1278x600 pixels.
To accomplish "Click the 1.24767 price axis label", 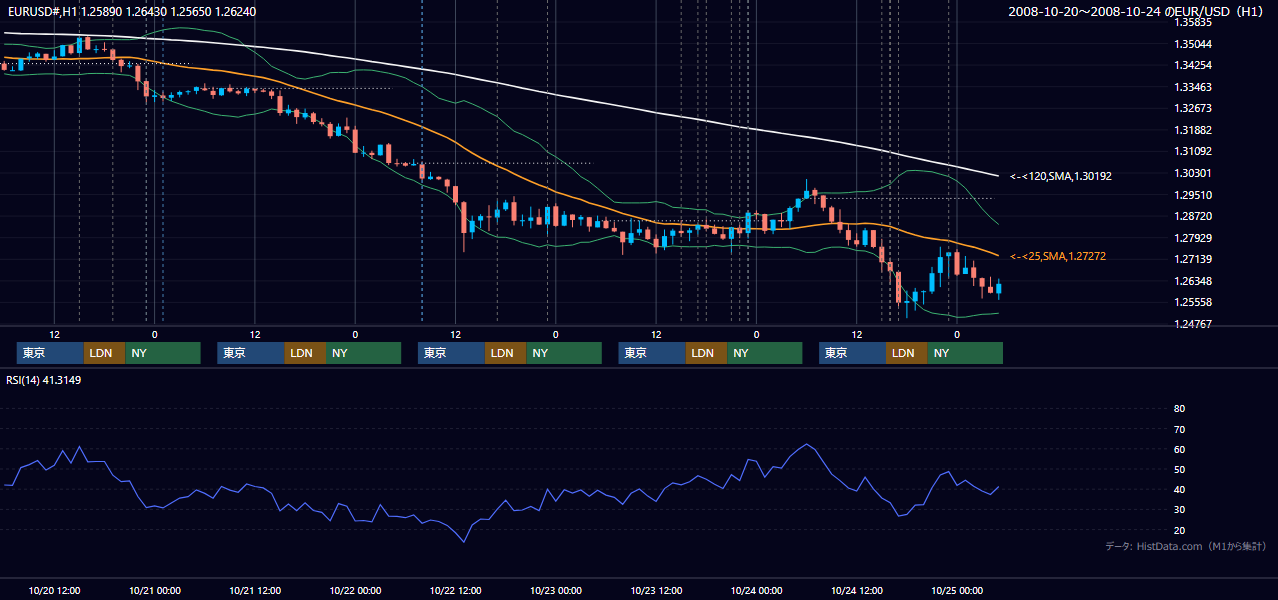I will tap(1192, 324).
